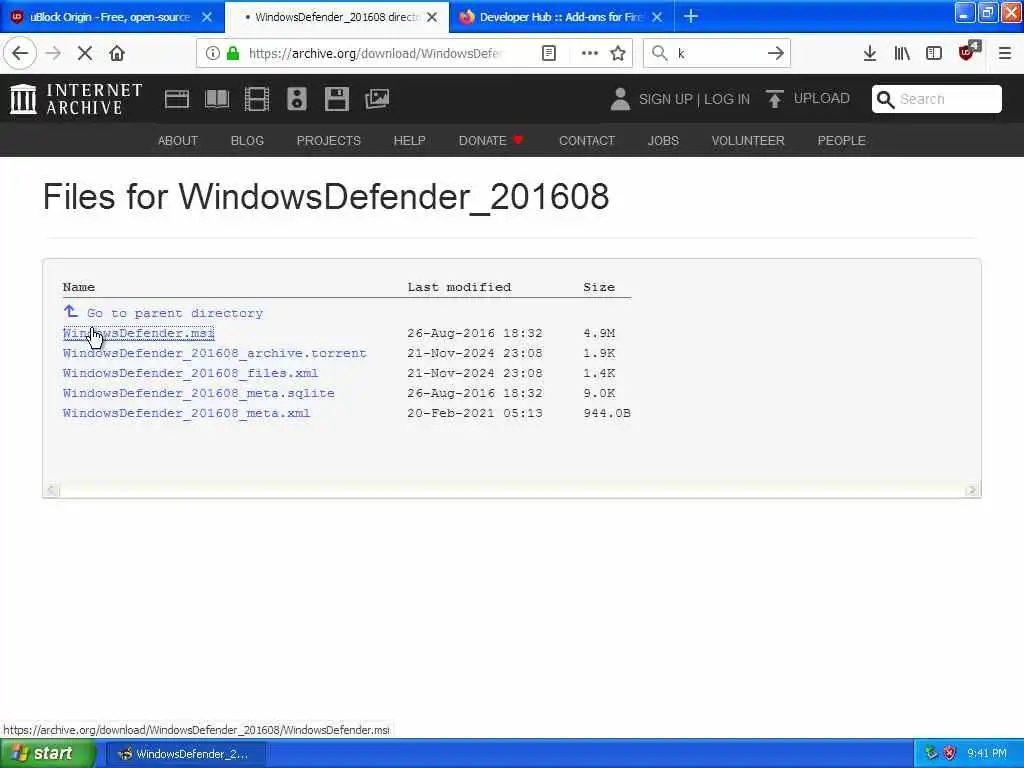Click the red shield security tray icon
The height and width of the screenshot is (768, 1024).
tap(950, 754)
